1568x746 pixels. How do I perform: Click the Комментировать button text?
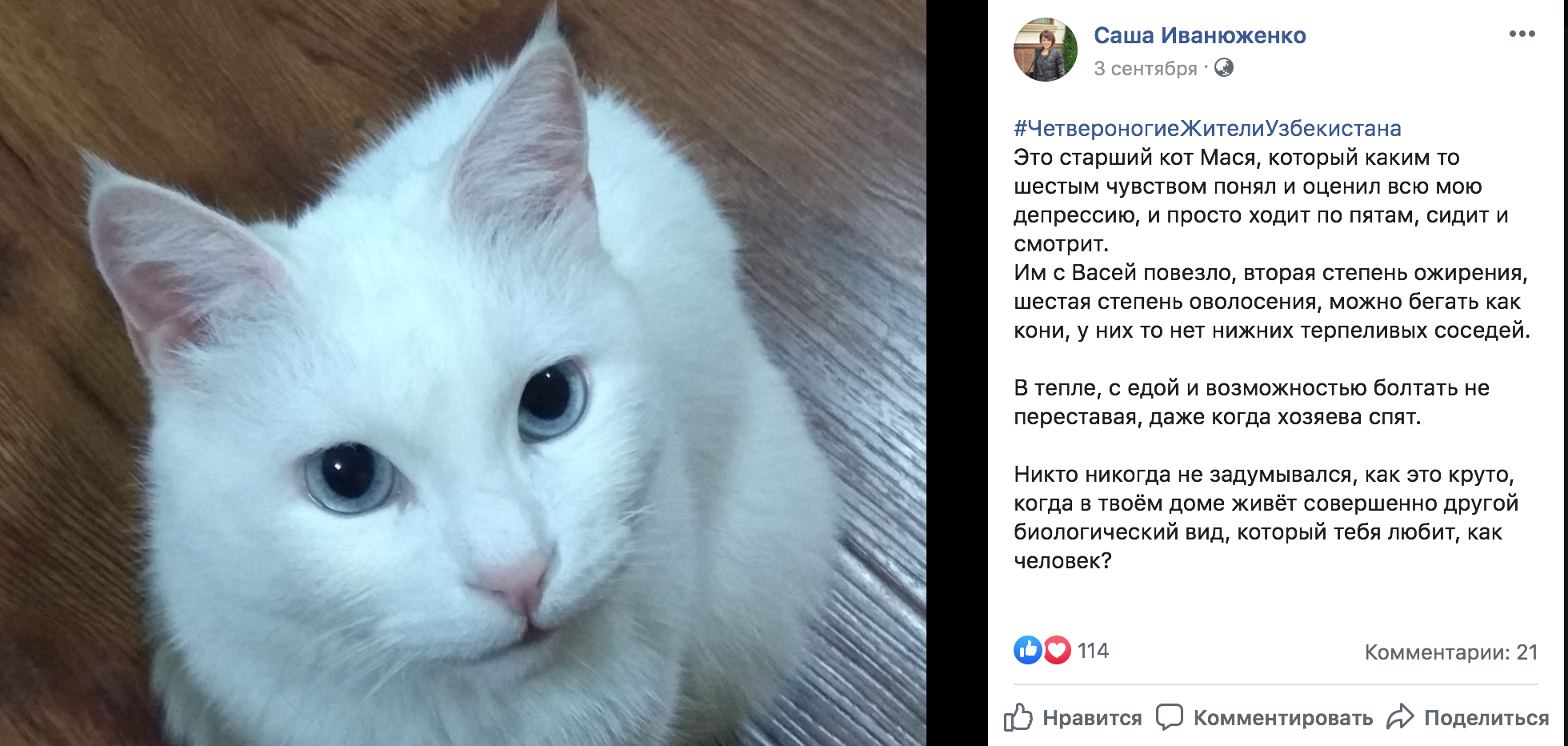[x=1283, y=718]
